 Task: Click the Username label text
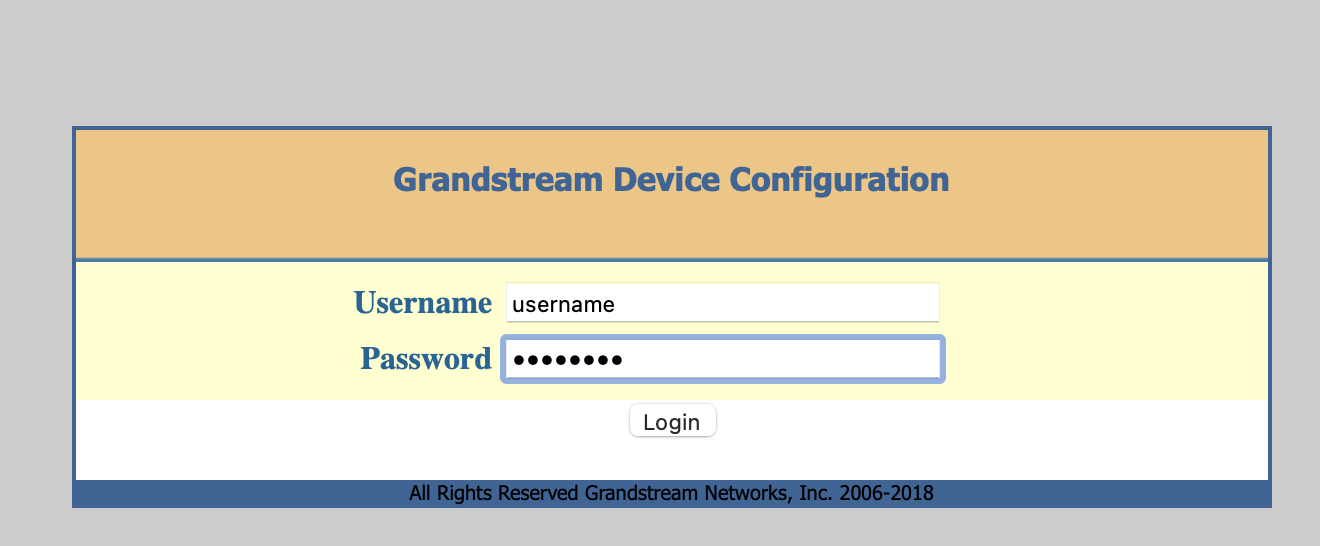[422, 303]
